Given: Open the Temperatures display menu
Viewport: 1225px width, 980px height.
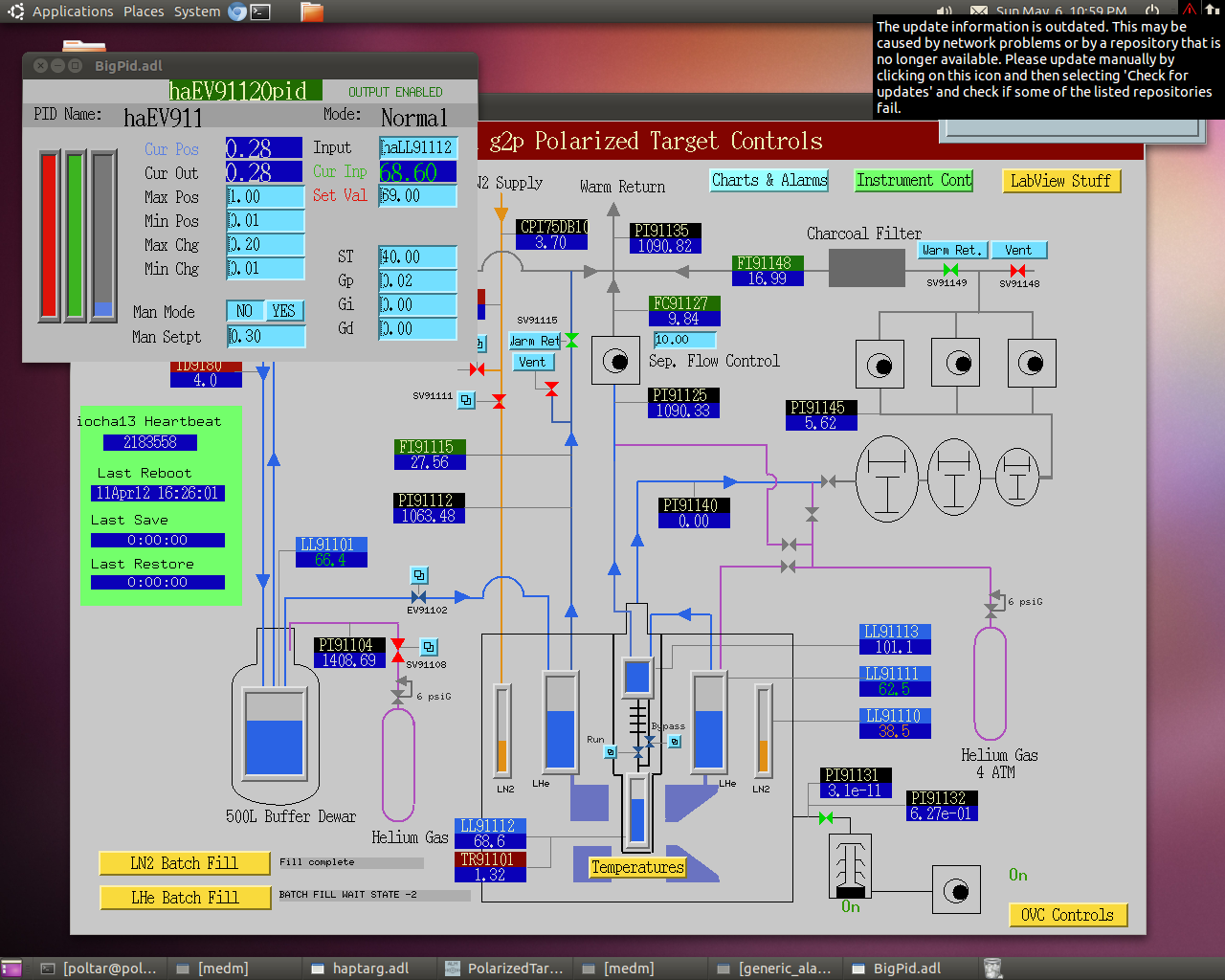Looking at the screenshot, I should click(637, 867).
